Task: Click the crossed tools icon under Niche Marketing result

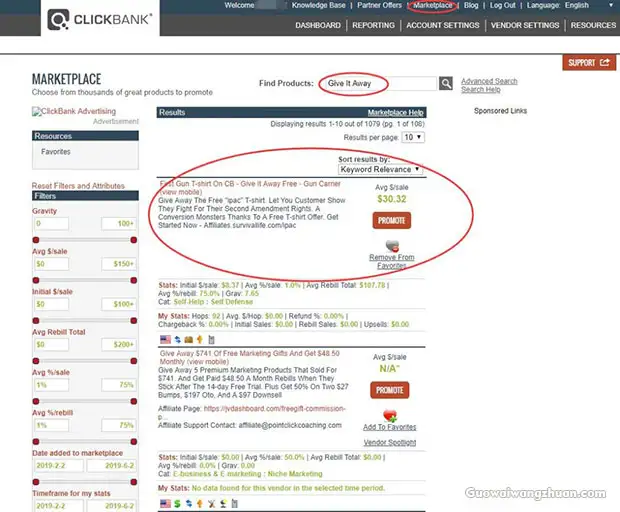Action: 212,503
